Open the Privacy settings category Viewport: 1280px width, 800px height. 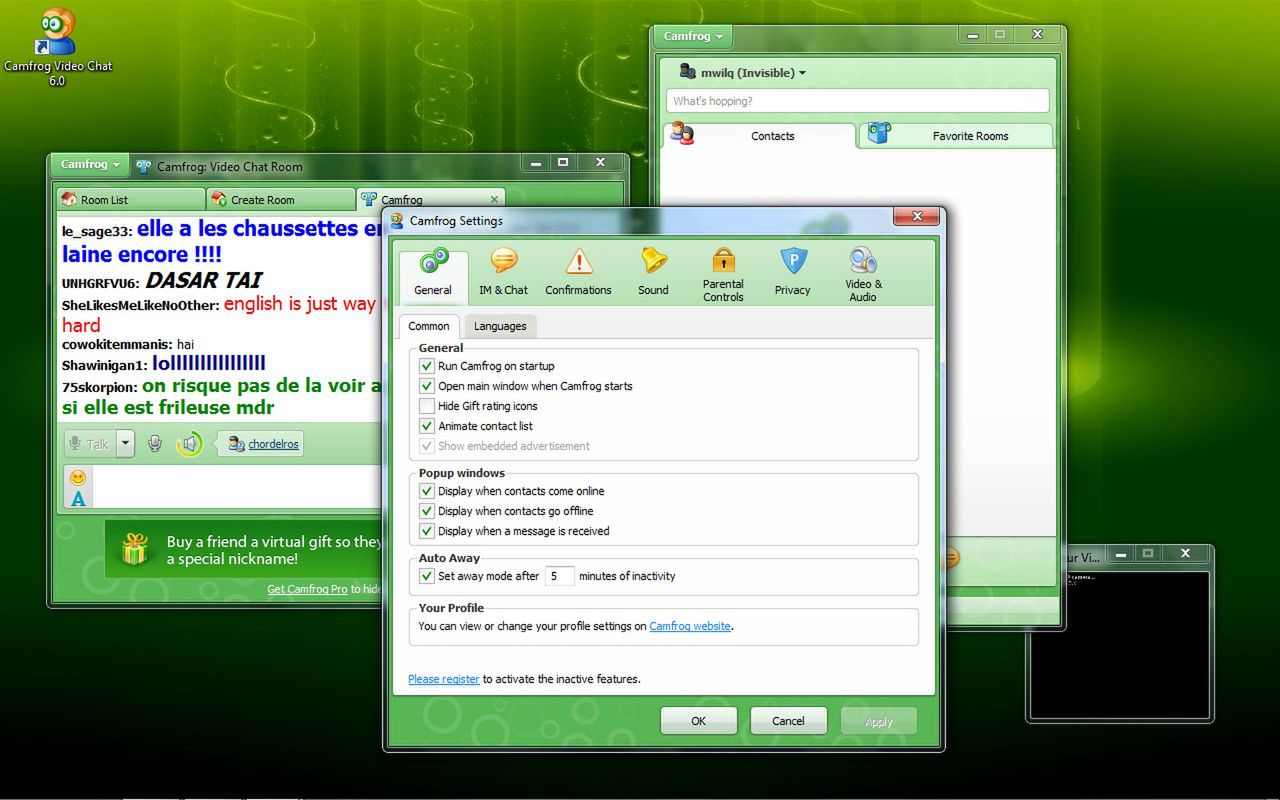(792, 274)
